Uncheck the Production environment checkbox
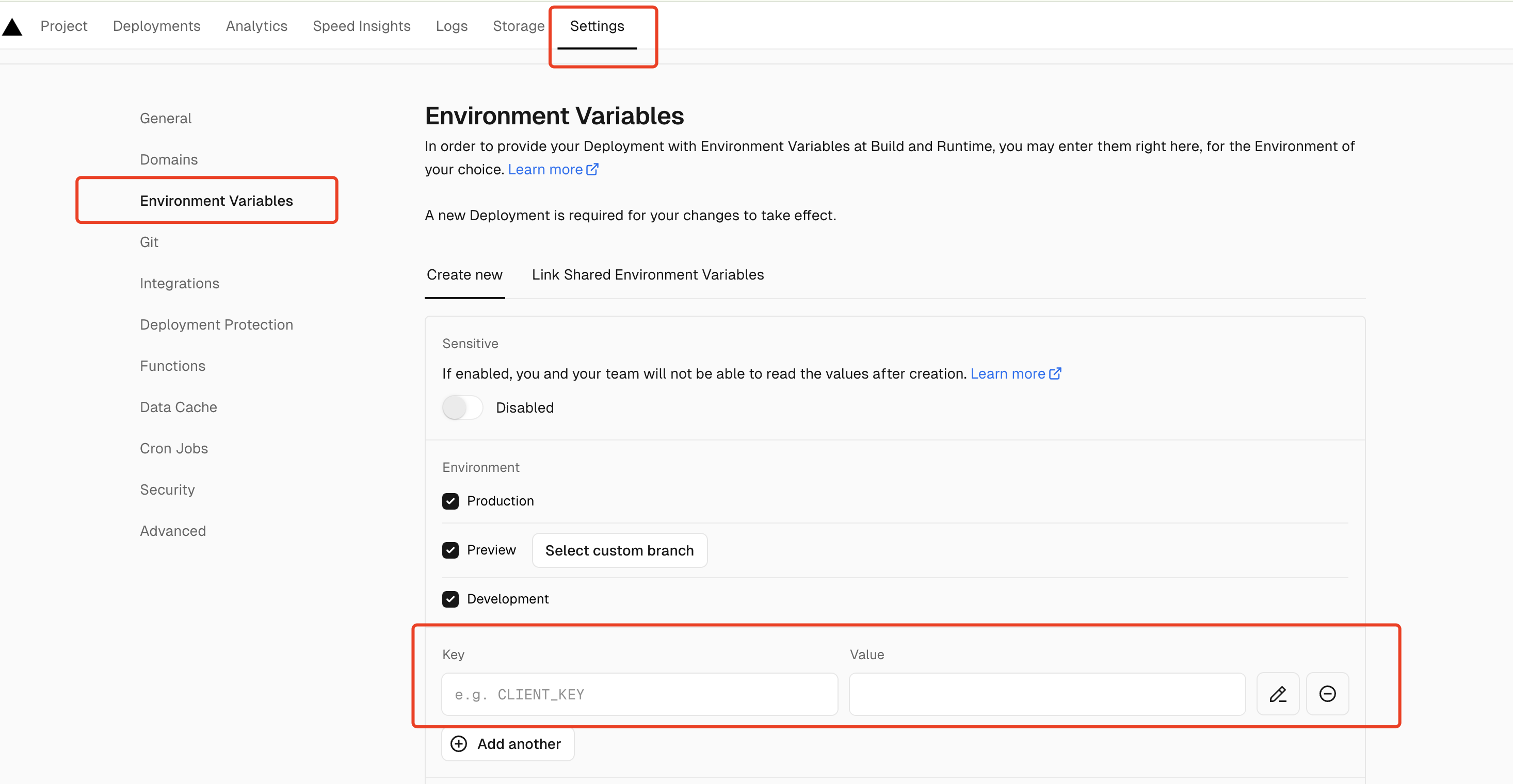The width and height of the screenshot is (1513, 784). click(450, 501)
